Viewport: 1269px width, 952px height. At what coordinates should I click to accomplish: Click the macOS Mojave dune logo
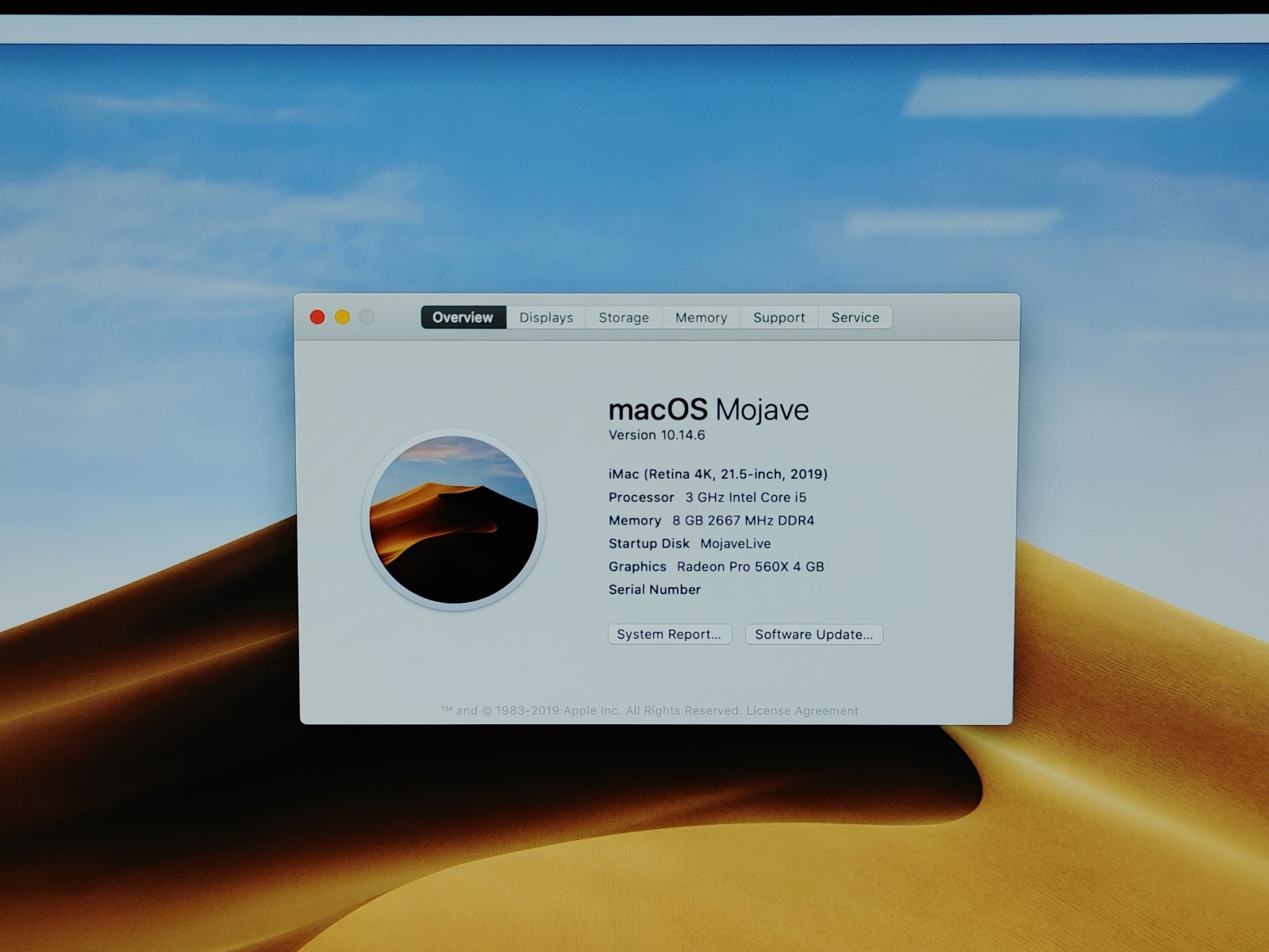[x=454, y=520]
